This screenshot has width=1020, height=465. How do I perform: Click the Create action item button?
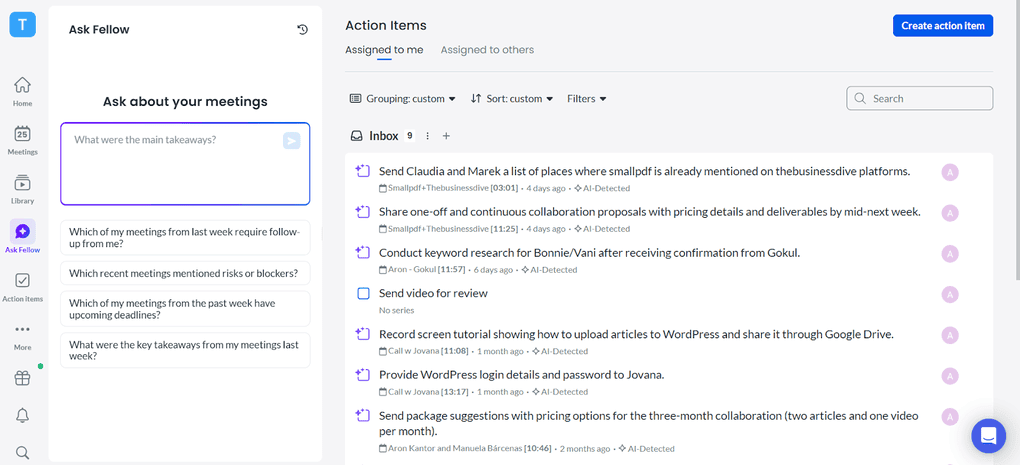tap(942, 26)
